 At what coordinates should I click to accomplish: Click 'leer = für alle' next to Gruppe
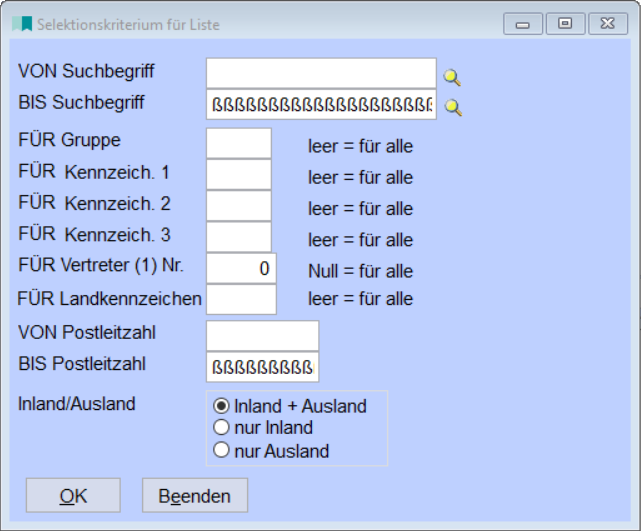tap(361, 146)
